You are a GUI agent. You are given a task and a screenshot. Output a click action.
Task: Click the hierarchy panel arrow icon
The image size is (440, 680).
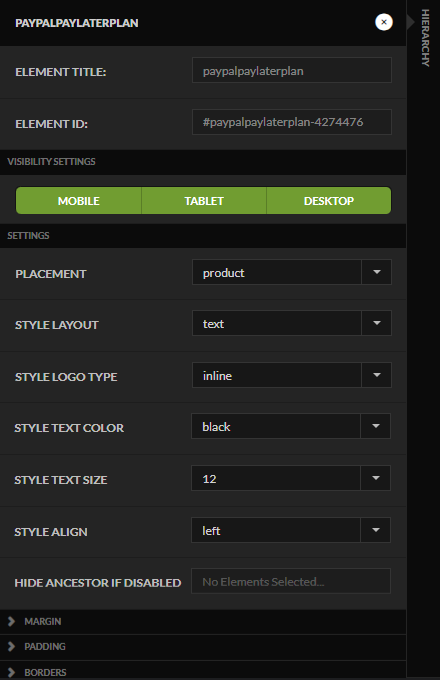[411, 22]
